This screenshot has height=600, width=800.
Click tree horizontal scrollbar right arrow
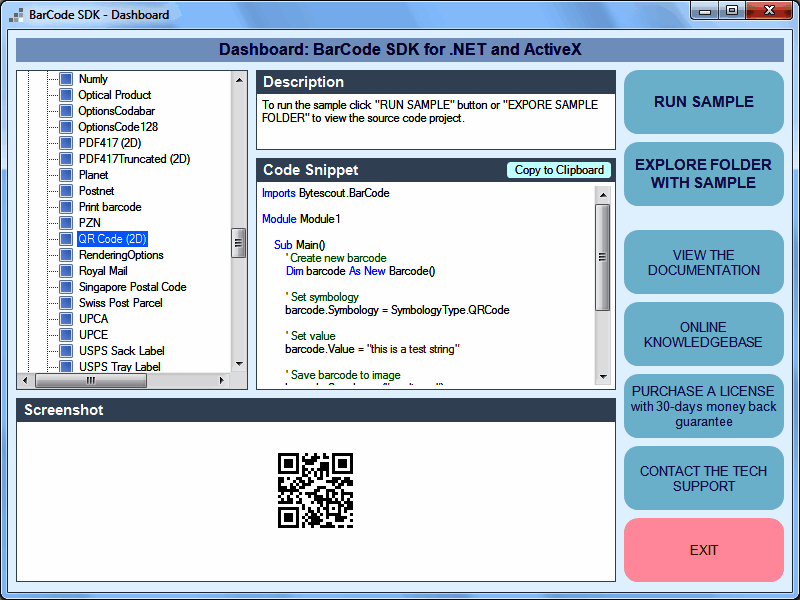tap(221, 381)
